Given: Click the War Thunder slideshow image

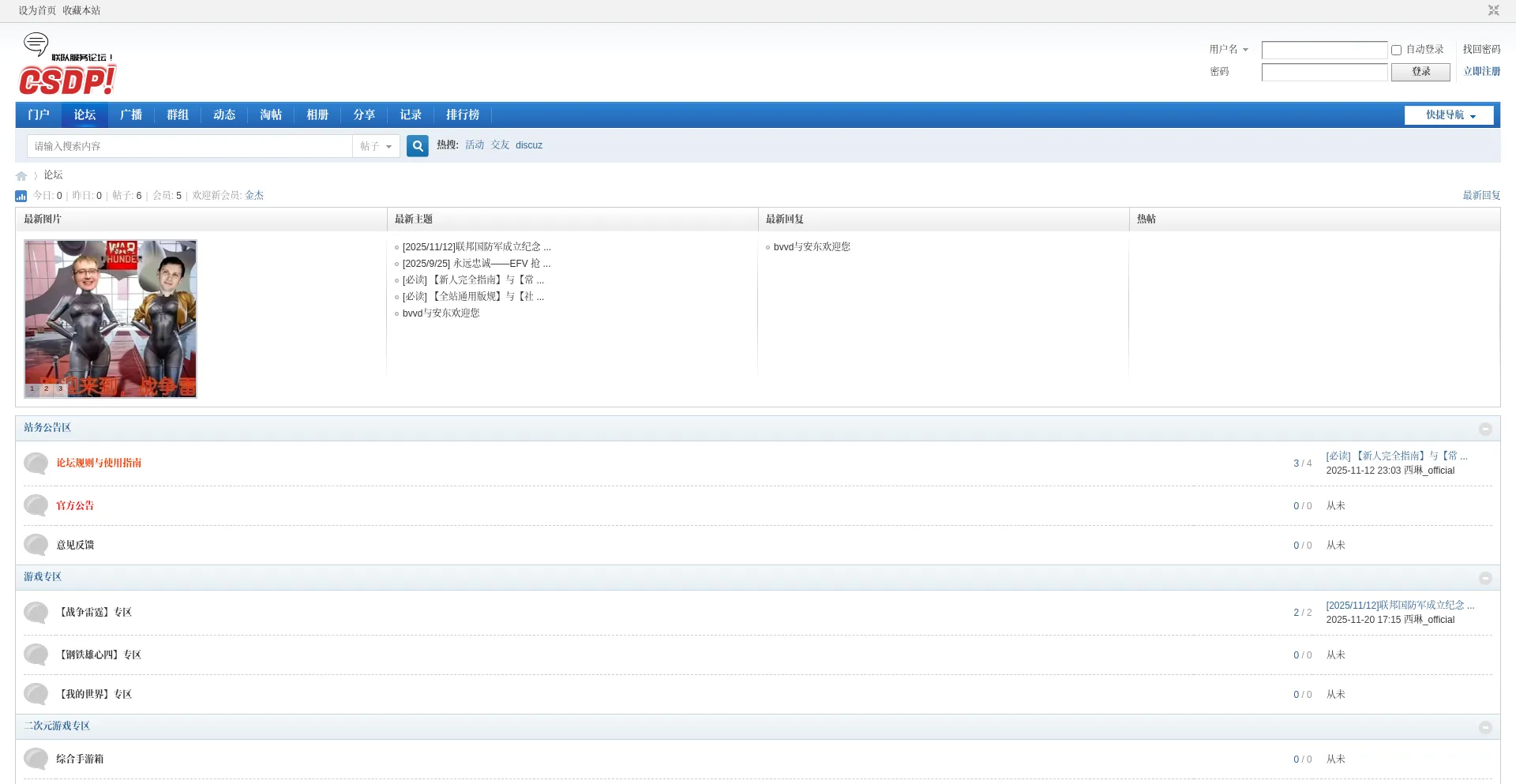Looking at the screenshot, I should pos(111,319).
